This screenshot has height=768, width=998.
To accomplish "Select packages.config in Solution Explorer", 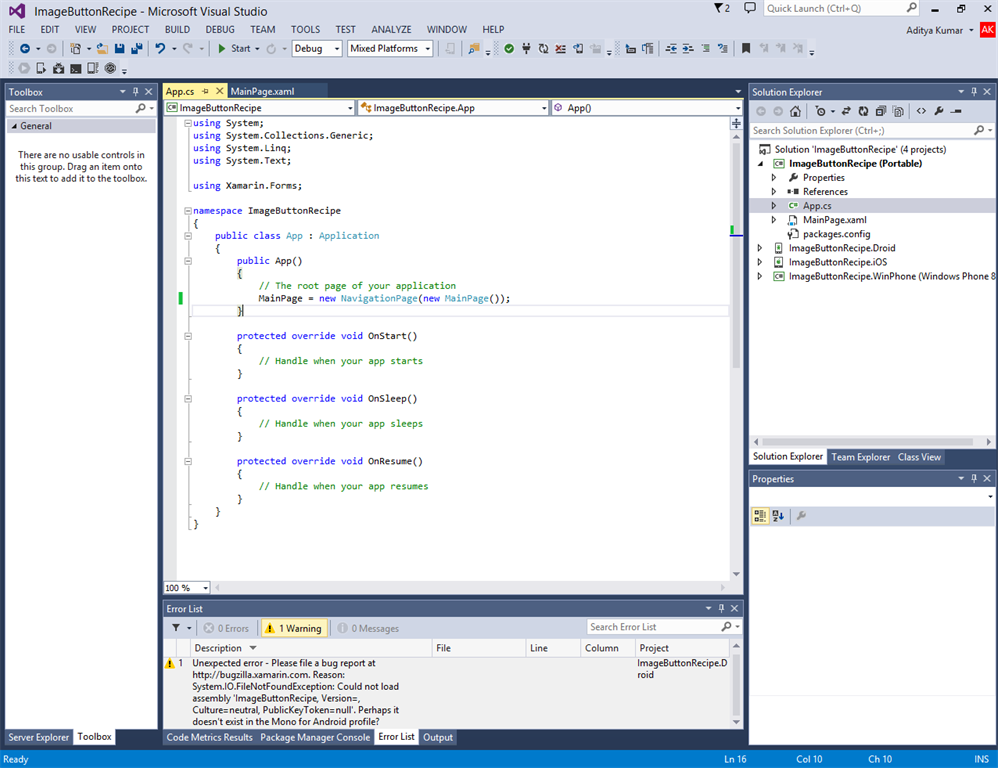I will tap(836, 234).
